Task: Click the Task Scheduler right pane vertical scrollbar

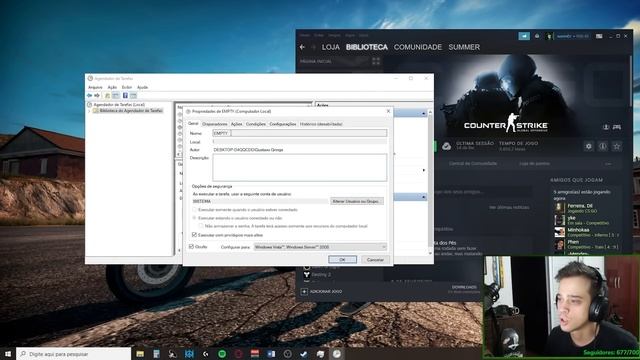Action: tap(430, 182)
